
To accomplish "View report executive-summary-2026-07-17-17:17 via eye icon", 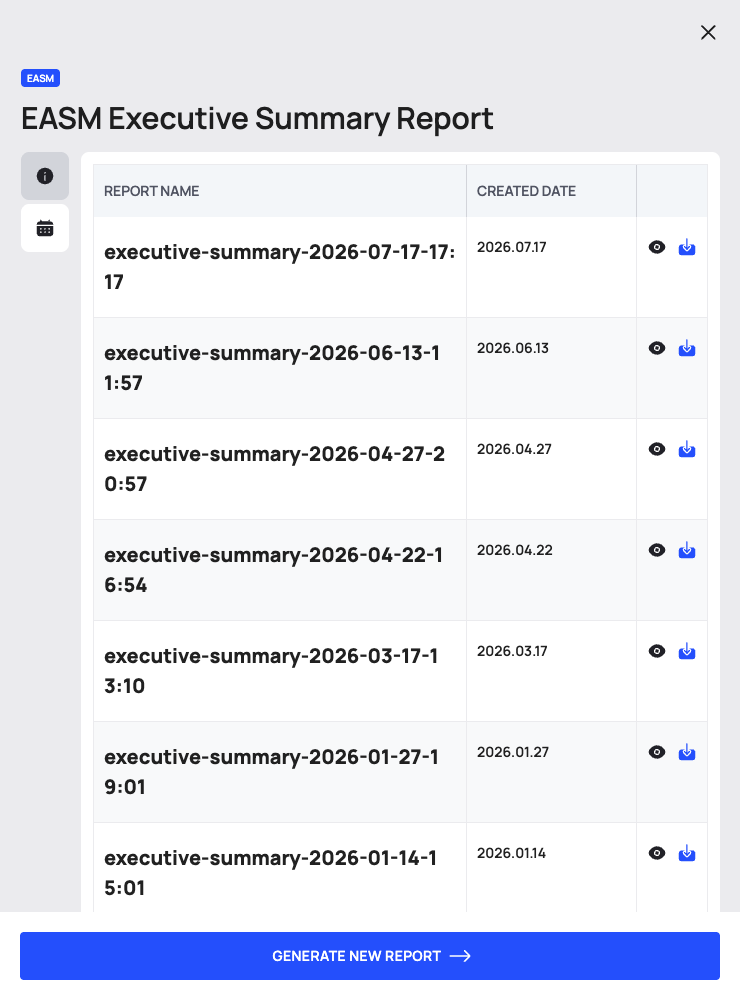I will (656, 247).
